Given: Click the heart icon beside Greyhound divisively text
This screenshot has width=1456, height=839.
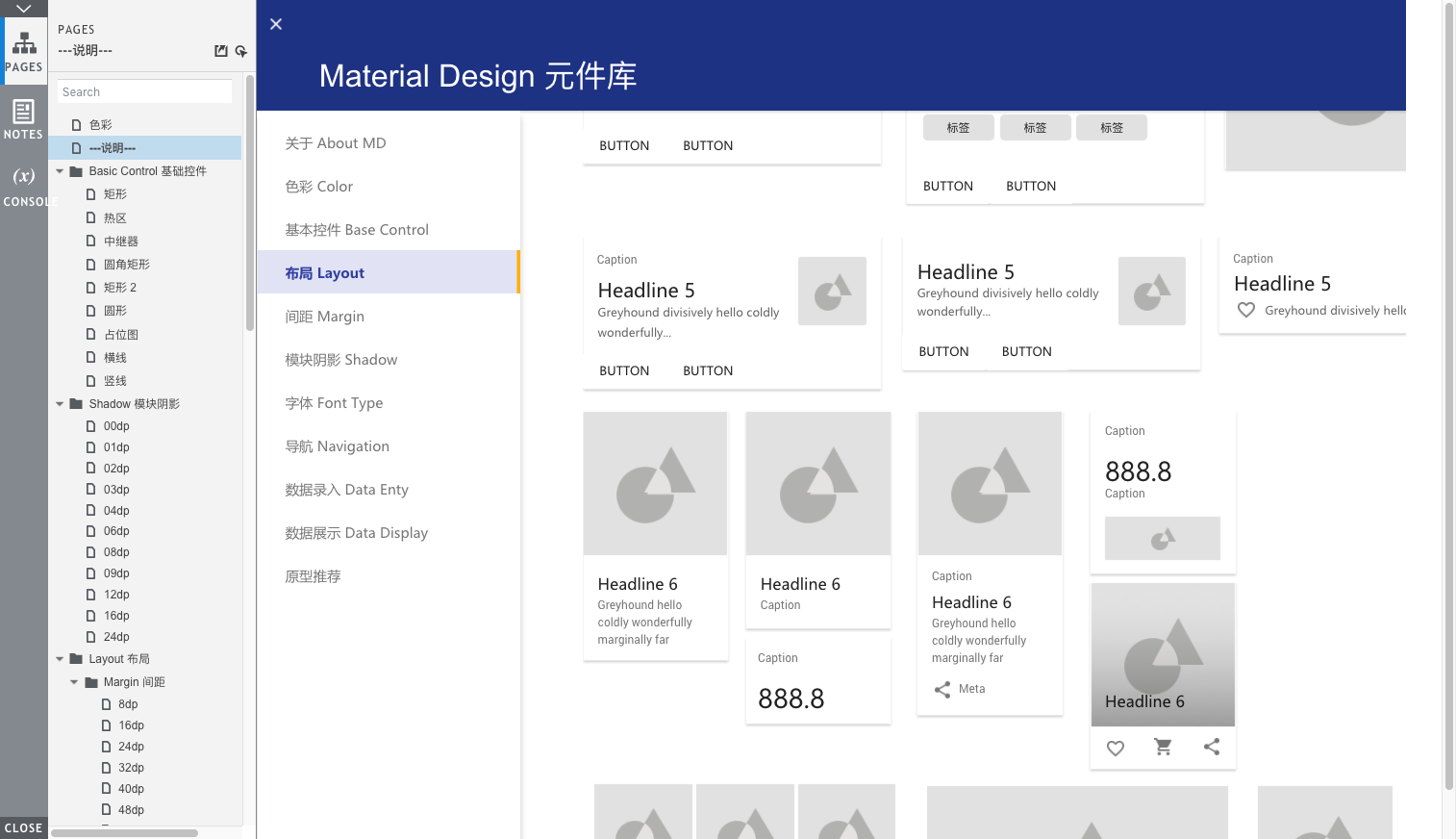Looking at the screenshot, I should click(1246, 310).
